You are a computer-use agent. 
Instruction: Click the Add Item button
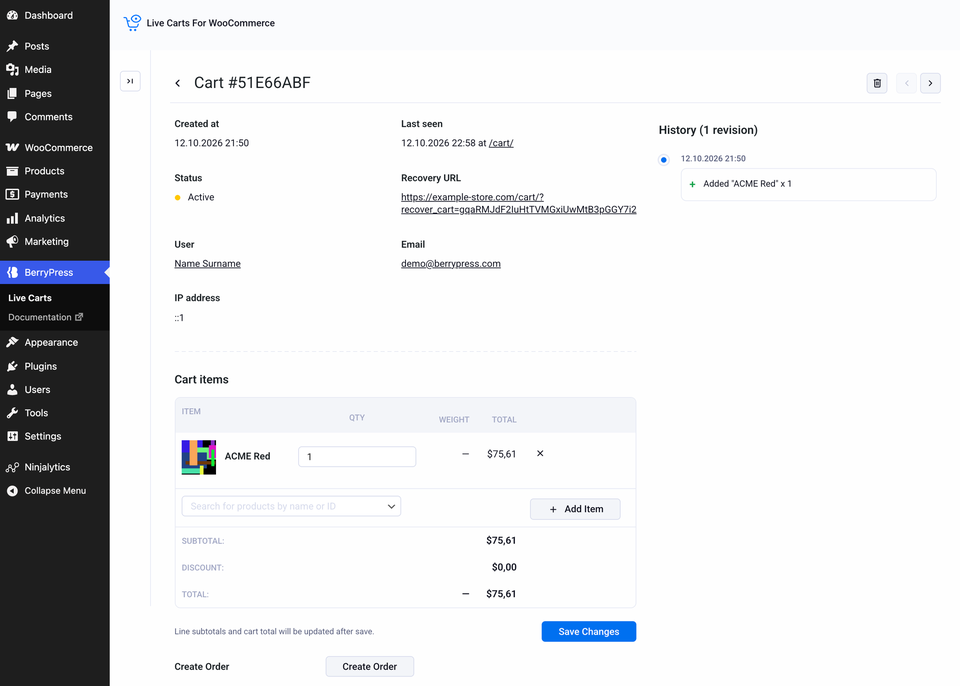pyautogui.click(x=575, y=509)
